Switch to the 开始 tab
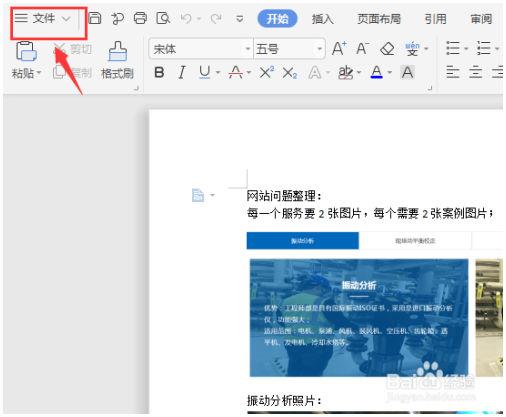Image resolution: width=506 pixels, height=417 pixels. coord(277,19)
